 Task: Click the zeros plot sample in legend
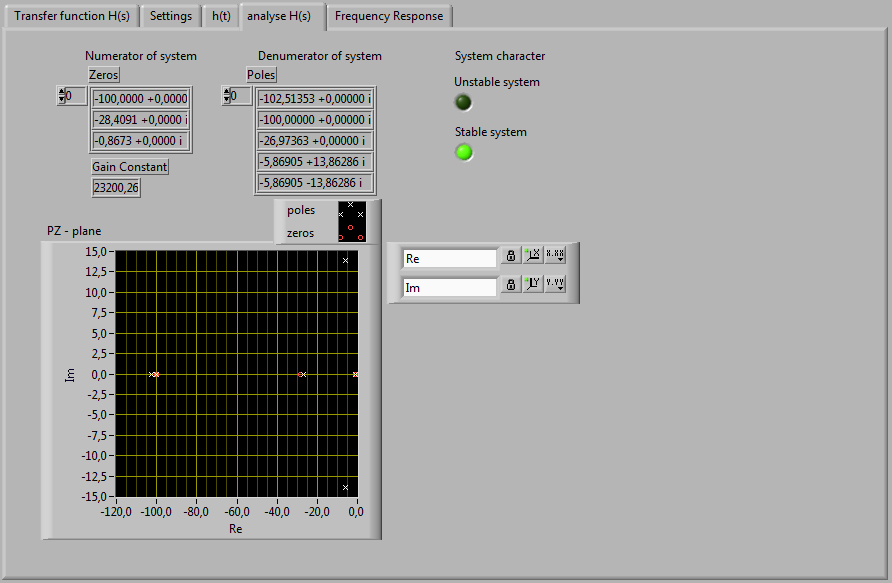click(x=352, y=232)
